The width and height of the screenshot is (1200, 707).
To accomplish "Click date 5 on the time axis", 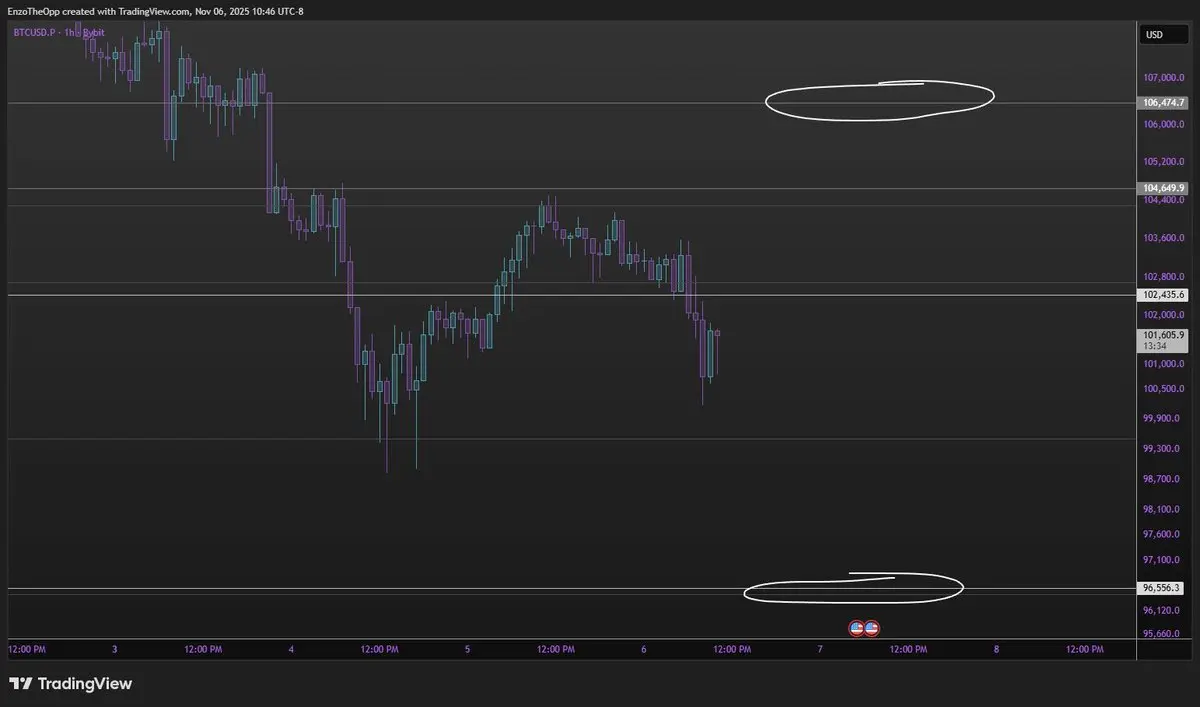I will coord(467,649).
